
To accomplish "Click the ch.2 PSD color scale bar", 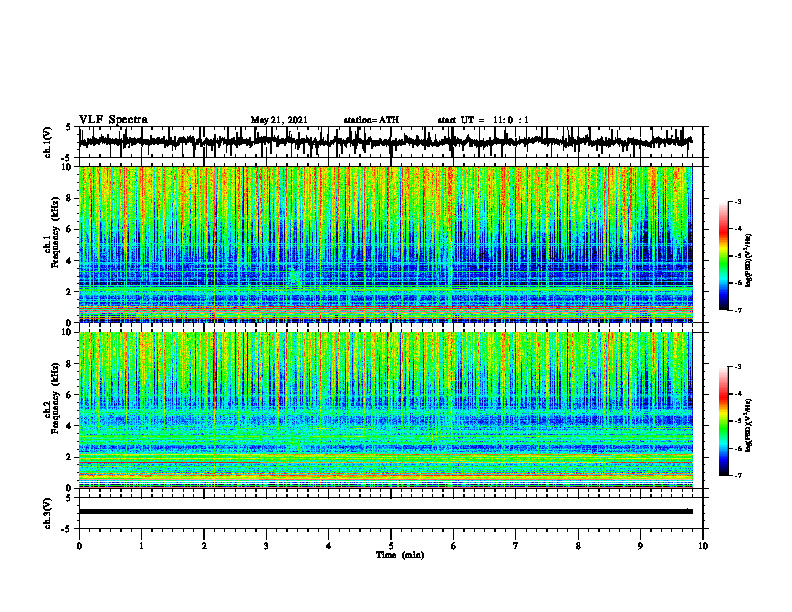I will pyautogui.click(x=724, y=421).
